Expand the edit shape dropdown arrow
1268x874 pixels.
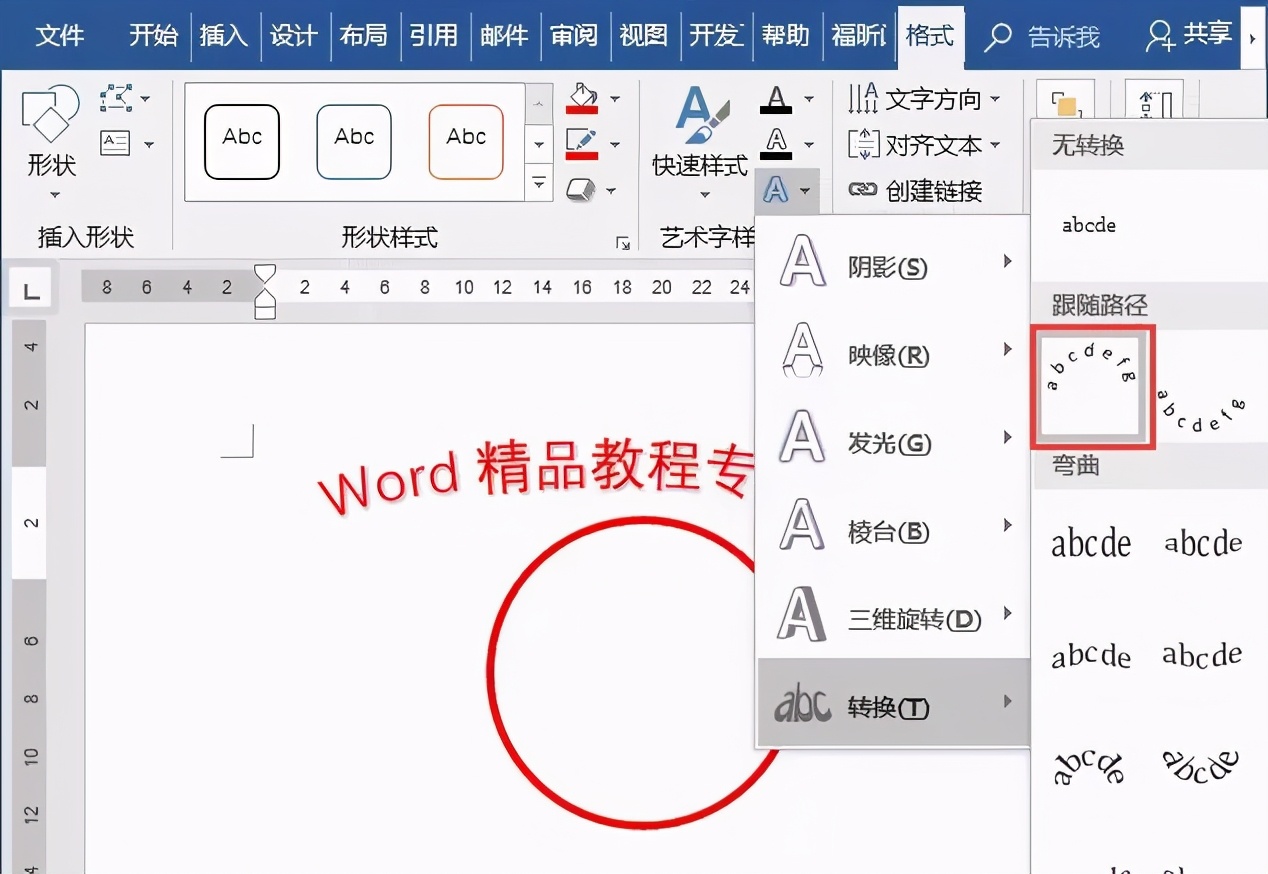(146, 99)
